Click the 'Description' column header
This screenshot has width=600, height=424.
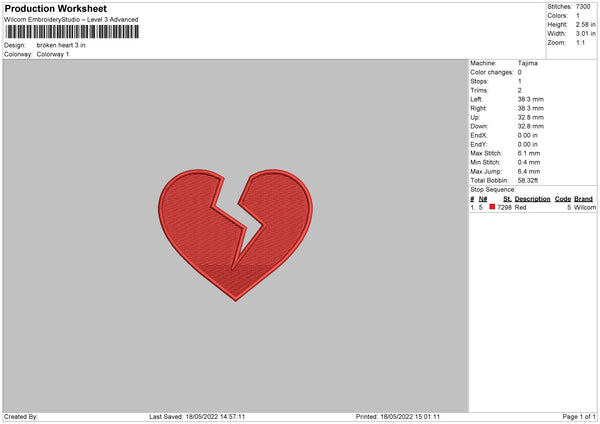[x=532, y=199]
